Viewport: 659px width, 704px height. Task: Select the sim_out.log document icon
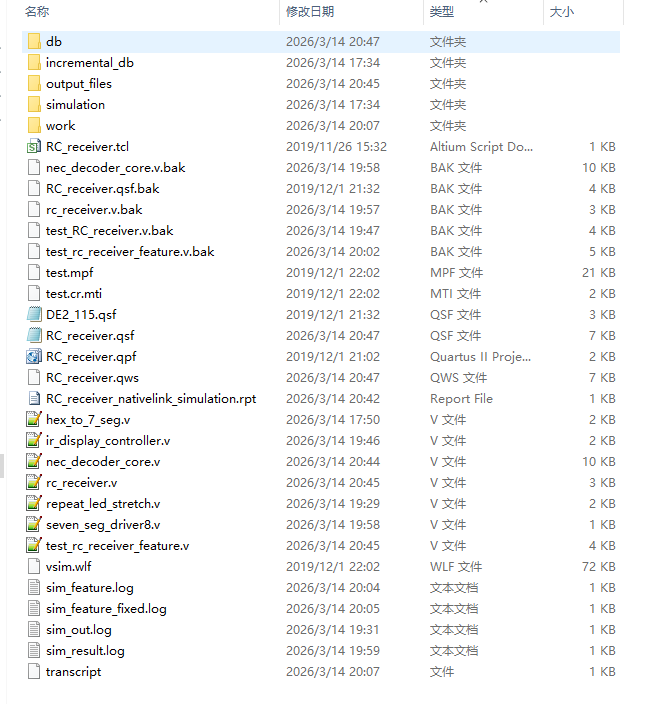(x=34, y=629)
